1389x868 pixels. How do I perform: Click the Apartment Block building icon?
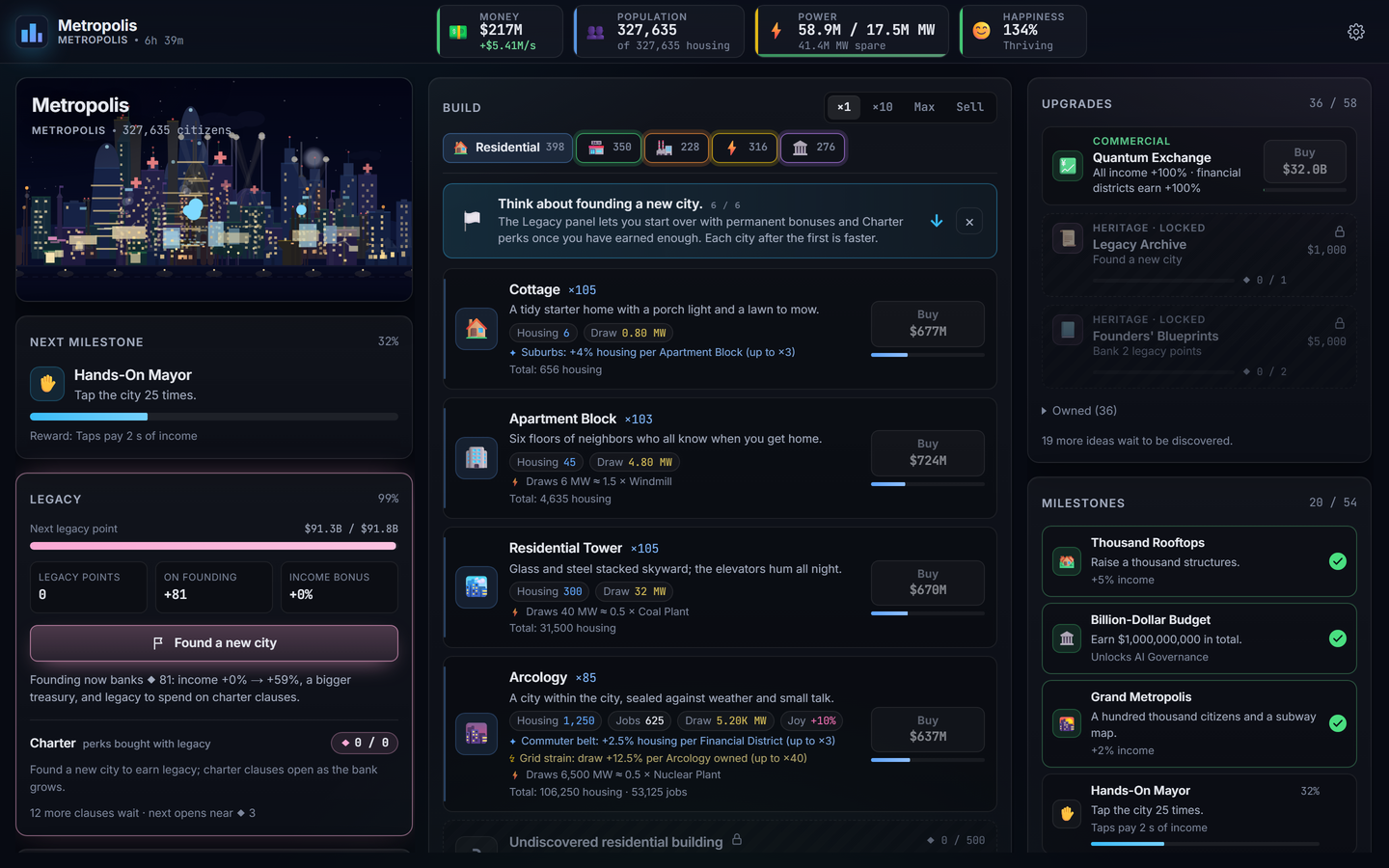pyautogui.click(x=477, y=458)
